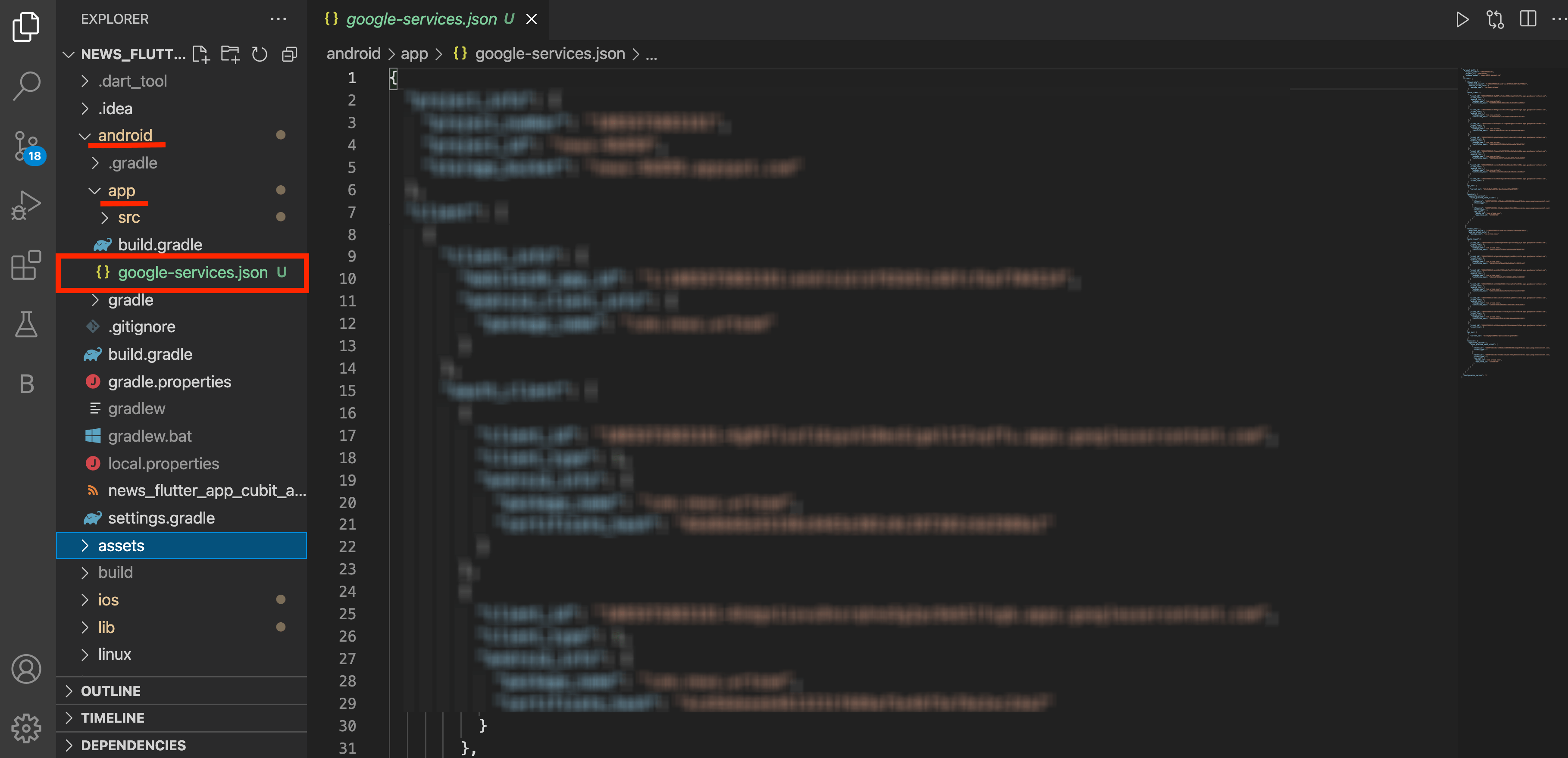1568x758 pixels.
Task: Open Run and Debug view
Action: (26, 205)
